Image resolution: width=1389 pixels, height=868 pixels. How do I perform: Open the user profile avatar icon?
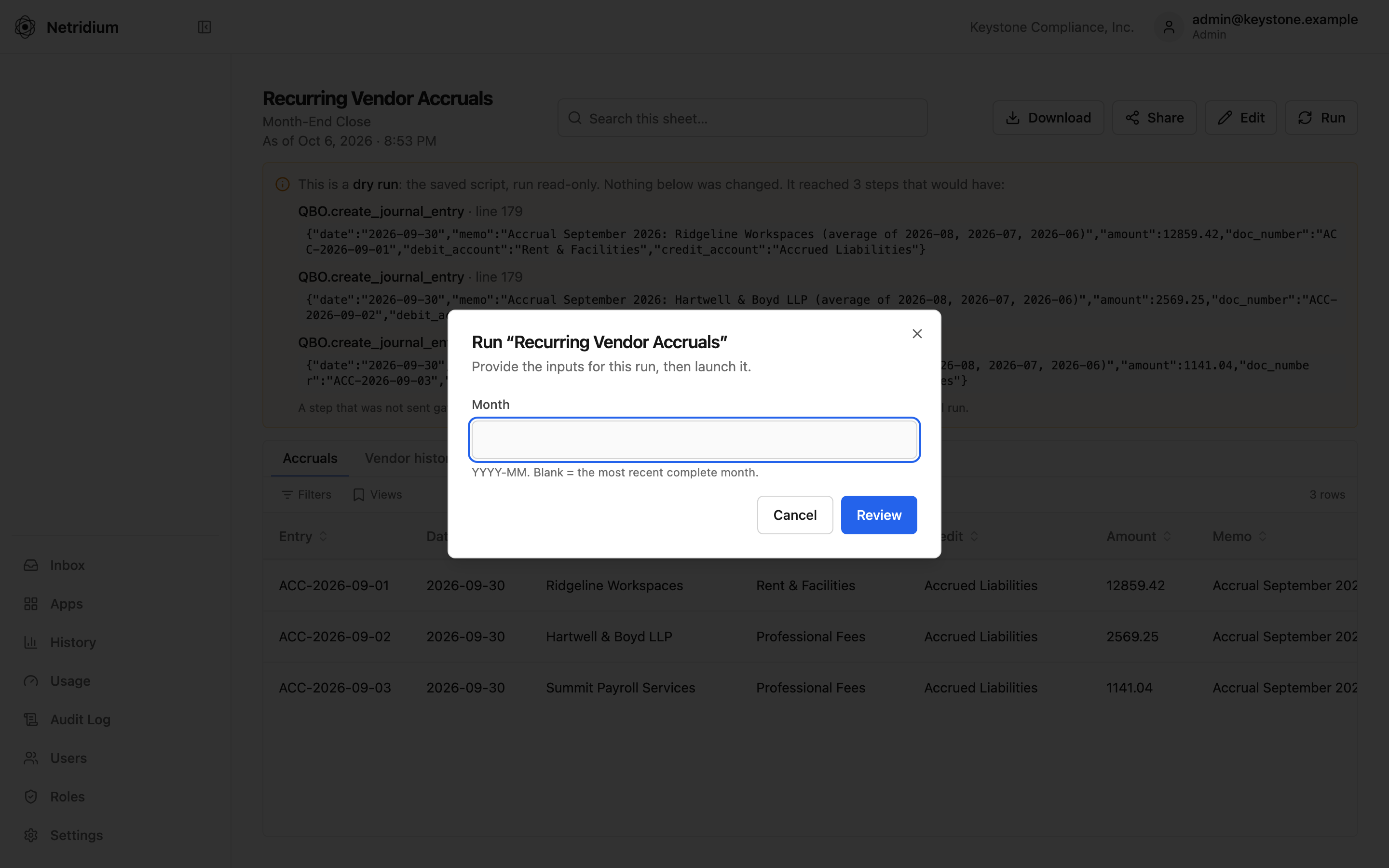(x=1169, y=27)
